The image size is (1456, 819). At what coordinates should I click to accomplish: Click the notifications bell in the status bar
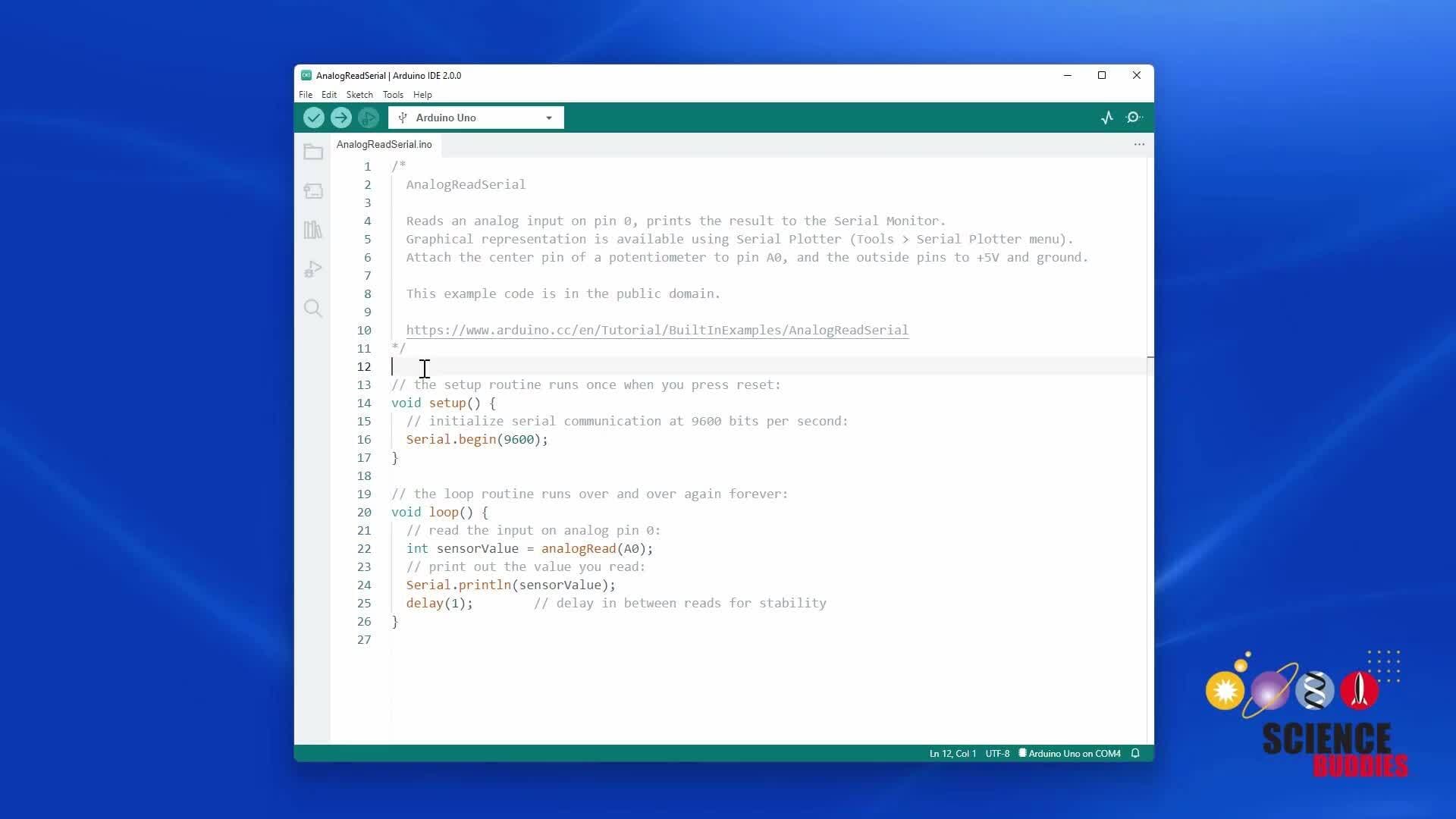point(1135,753)
